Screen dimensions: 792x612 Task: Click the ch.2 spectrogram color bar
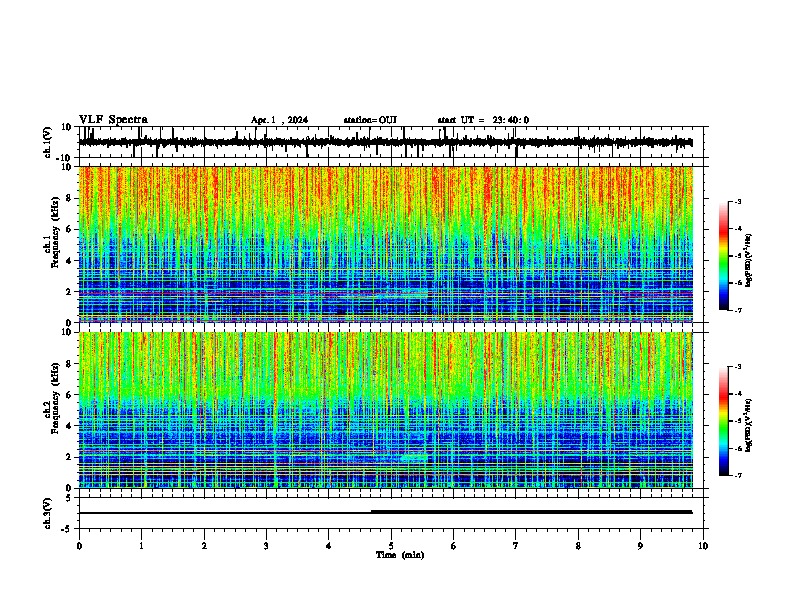click(x=723, y=421)
